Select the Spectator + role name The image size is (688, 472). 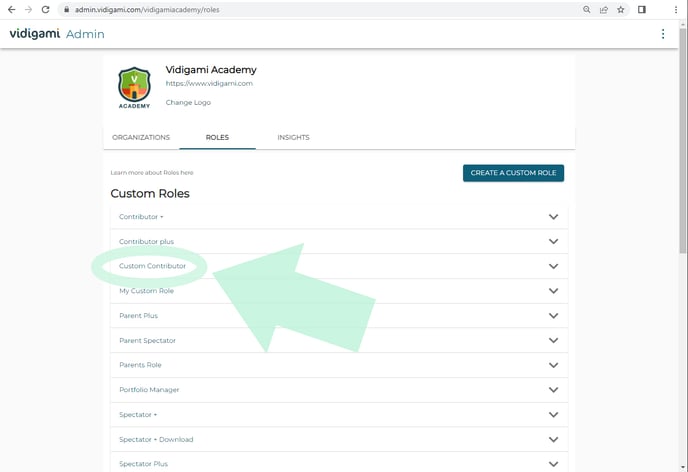138,415
